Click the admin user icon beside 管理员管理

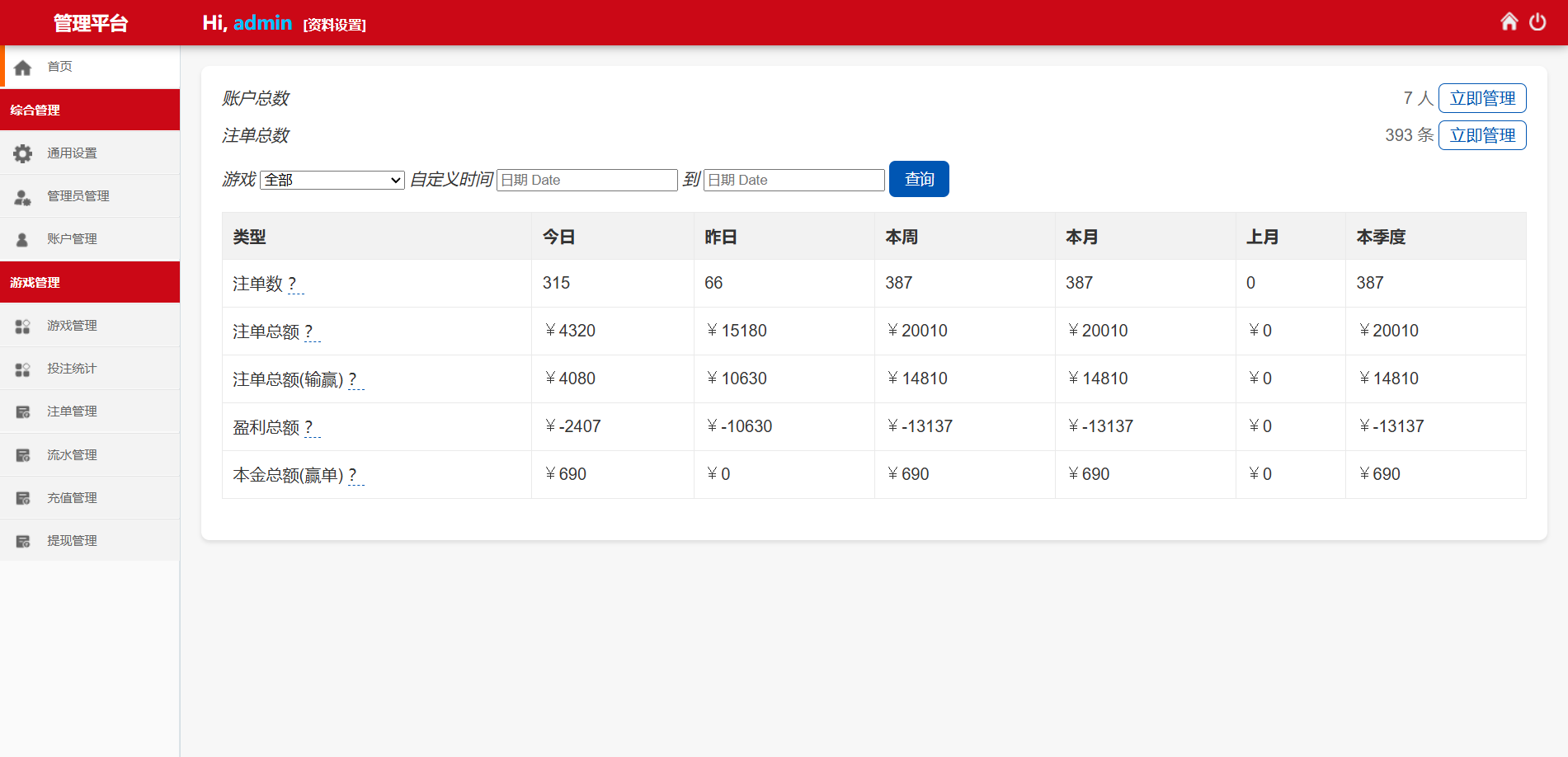pyautogui.click(x=23, y=197)
